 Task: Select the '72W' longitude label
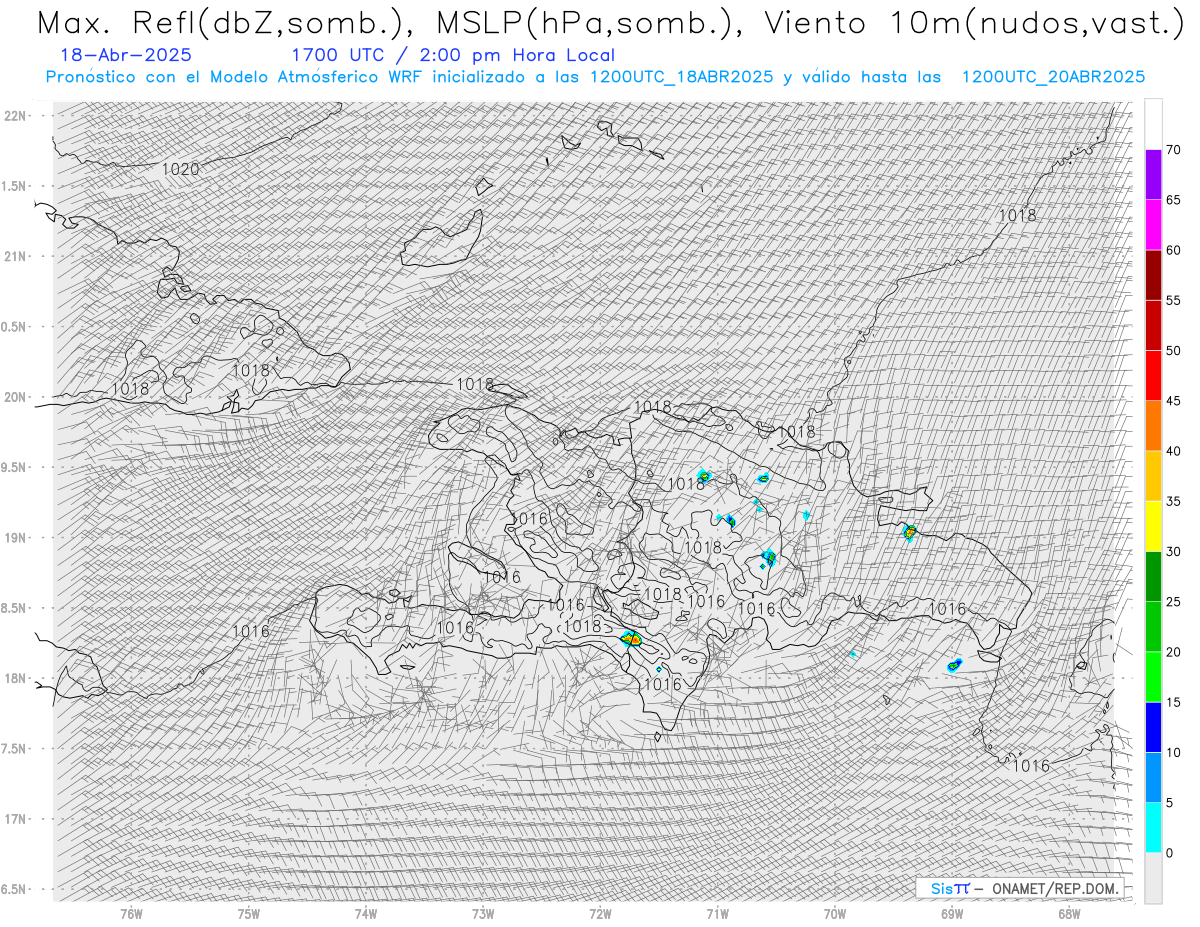pyautogui.click(x=600, y=913)
